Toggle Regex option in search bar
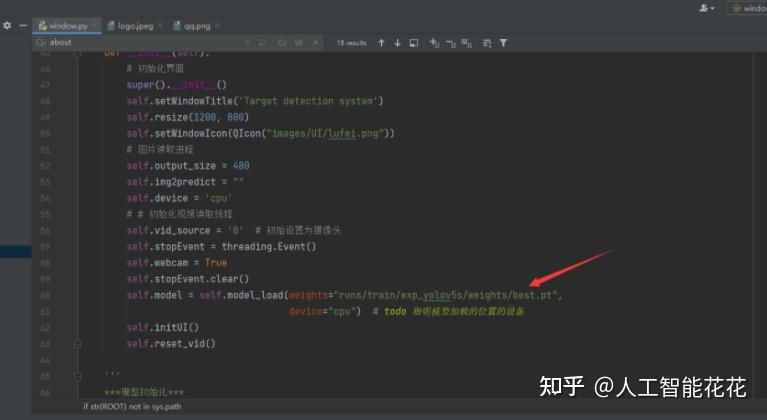Screen dimensions: 767x420 tap(315, 43)
